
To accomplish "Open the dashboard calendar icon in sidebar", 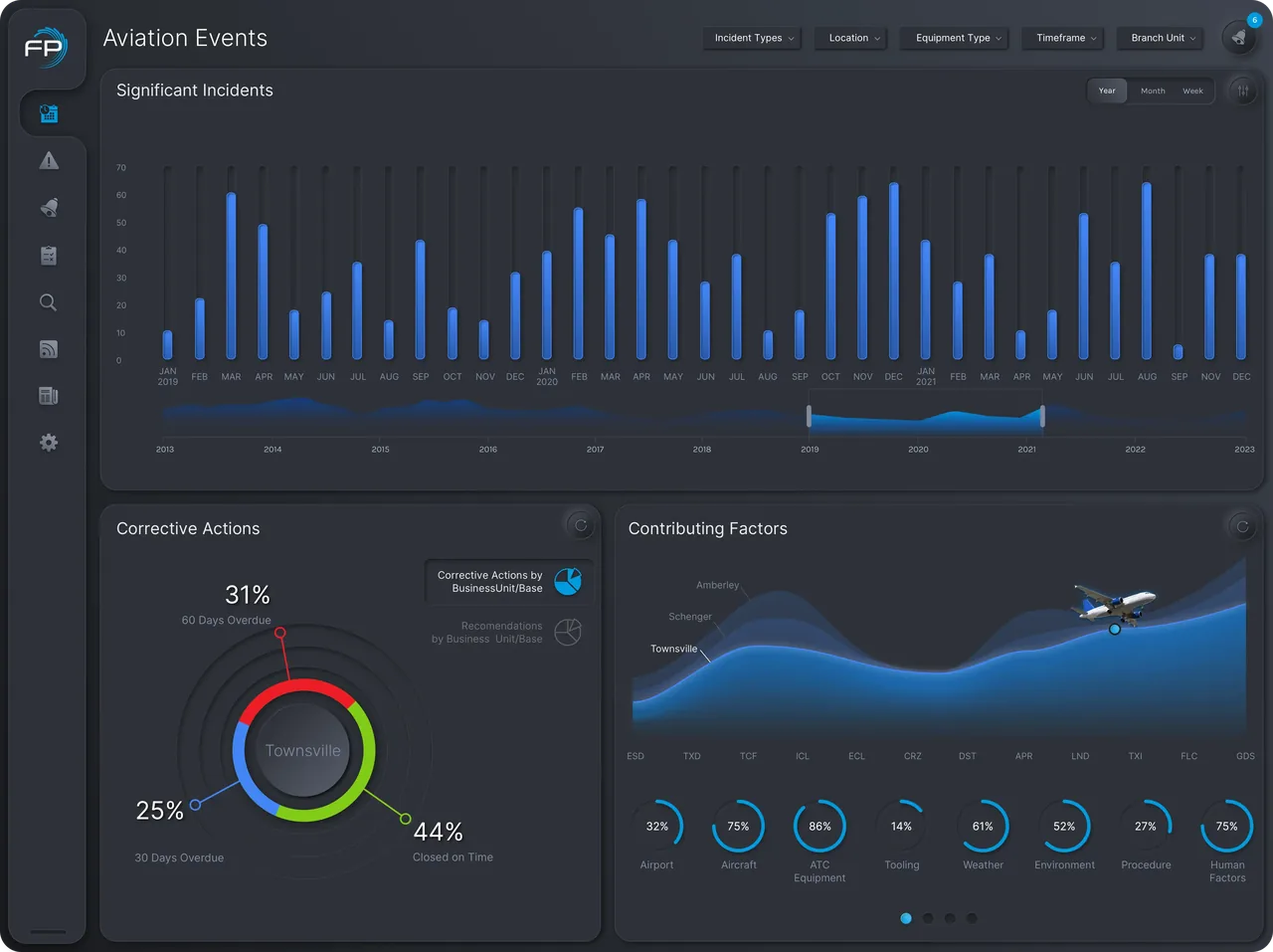I will click(49, 113).
